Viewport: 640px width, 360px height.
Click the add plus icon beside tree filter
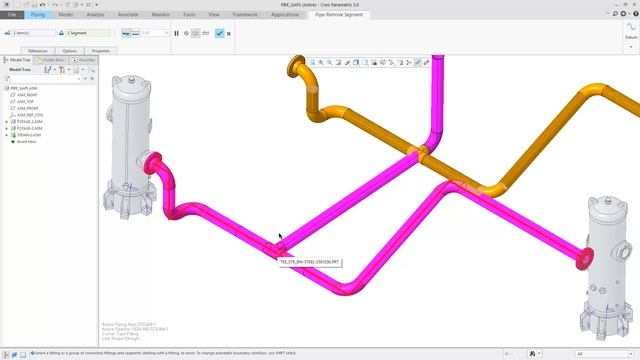pyautogui.click(x=92, y=78)
